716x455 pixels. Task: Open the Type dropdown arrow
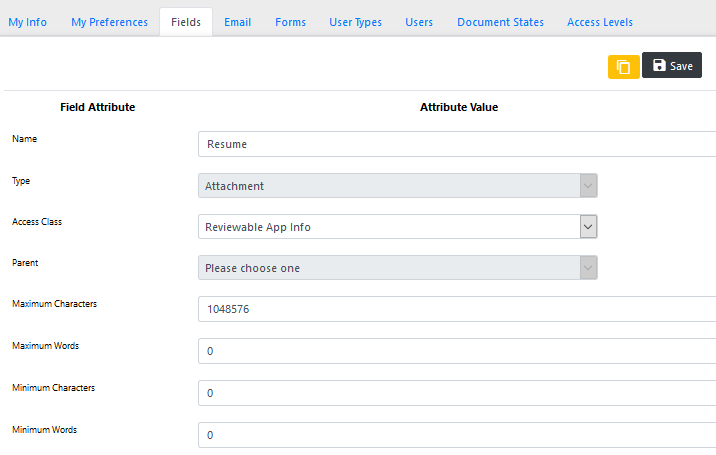(x=588, y=185)
